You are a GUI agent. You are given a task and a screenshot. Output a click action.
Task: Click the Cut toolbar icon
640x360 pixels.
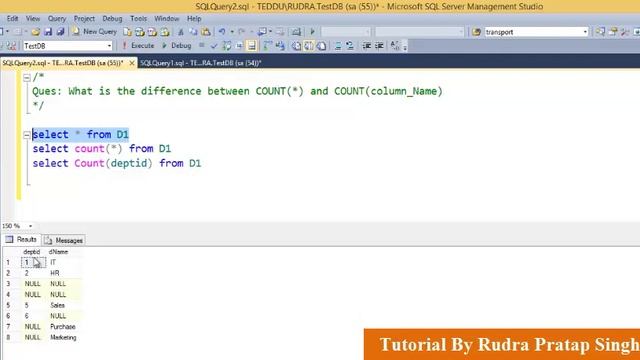click(x=180, y=32)
